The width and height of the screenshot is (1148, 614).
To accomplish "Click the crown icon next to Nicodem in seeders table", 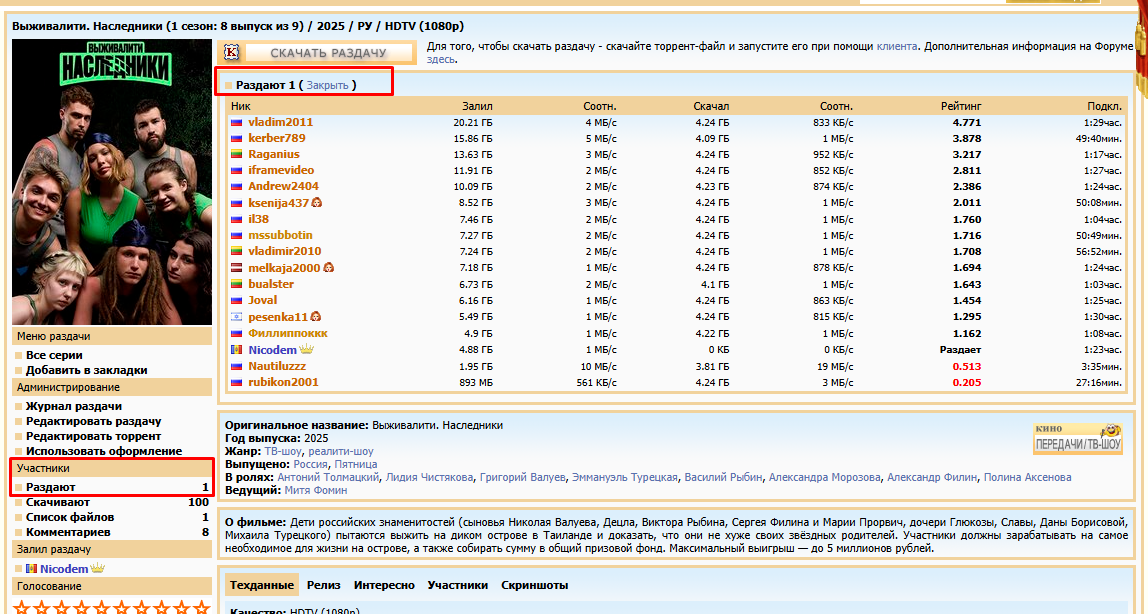I will (x=307, y=350).
